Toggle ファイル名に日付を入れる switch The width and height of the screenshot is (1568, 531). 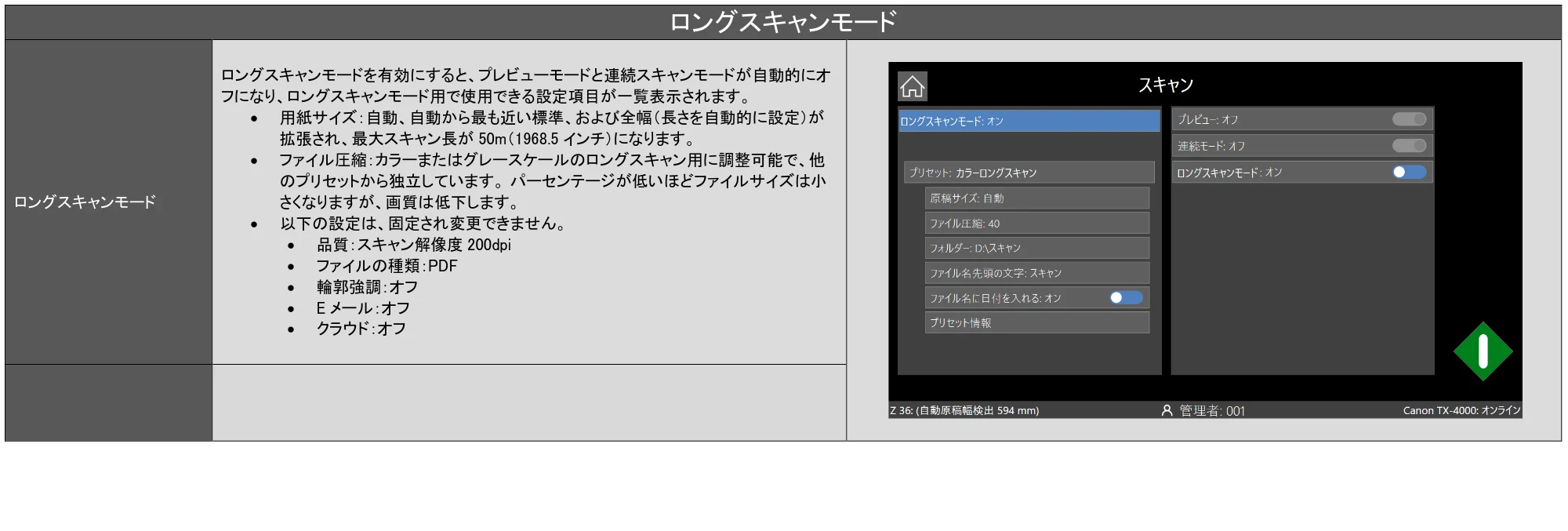pyautogui.click(x=1126, y=297)
